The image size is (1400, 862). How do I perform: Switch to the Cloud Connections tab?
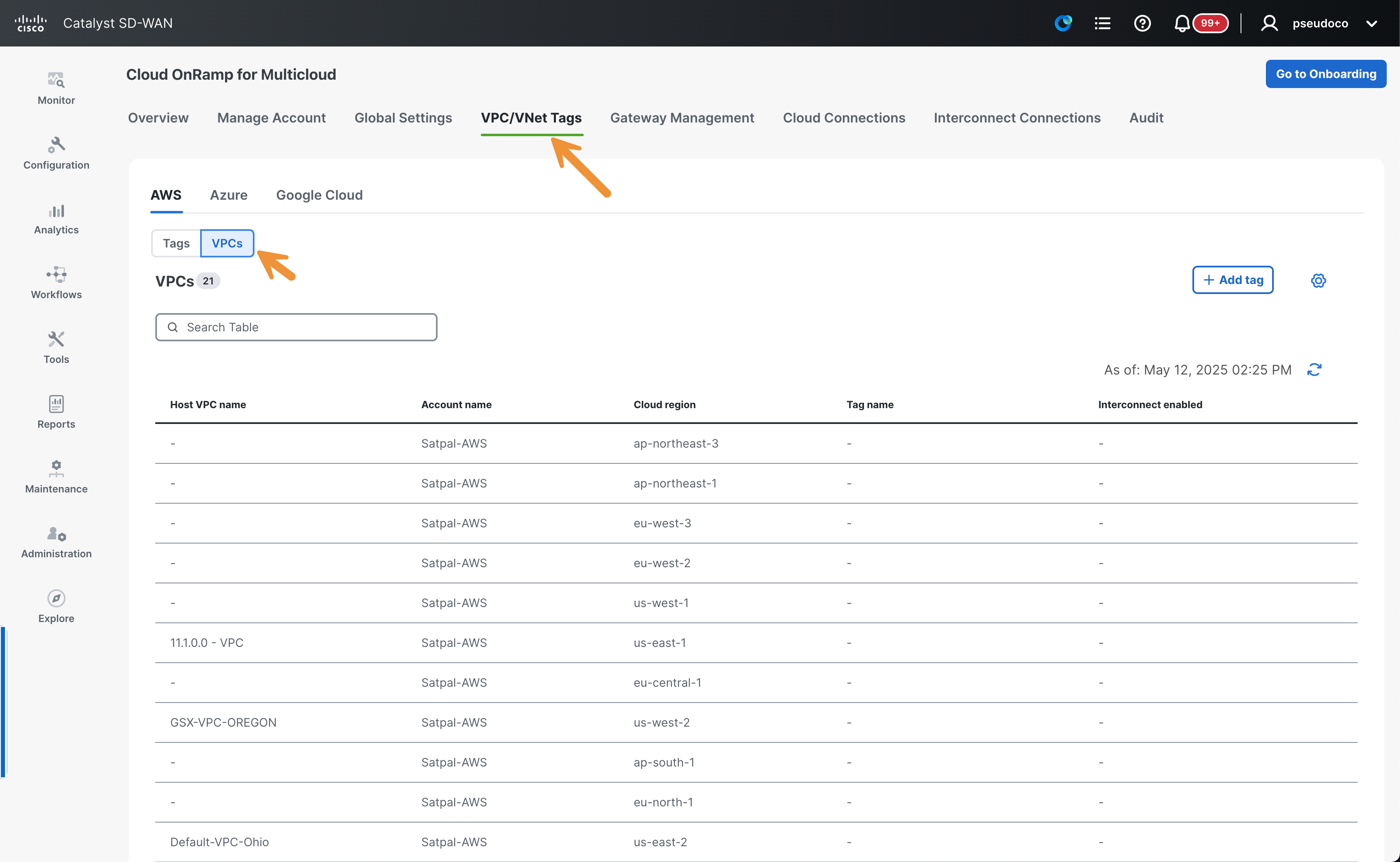pyautogui.click(x=844, y=118)
